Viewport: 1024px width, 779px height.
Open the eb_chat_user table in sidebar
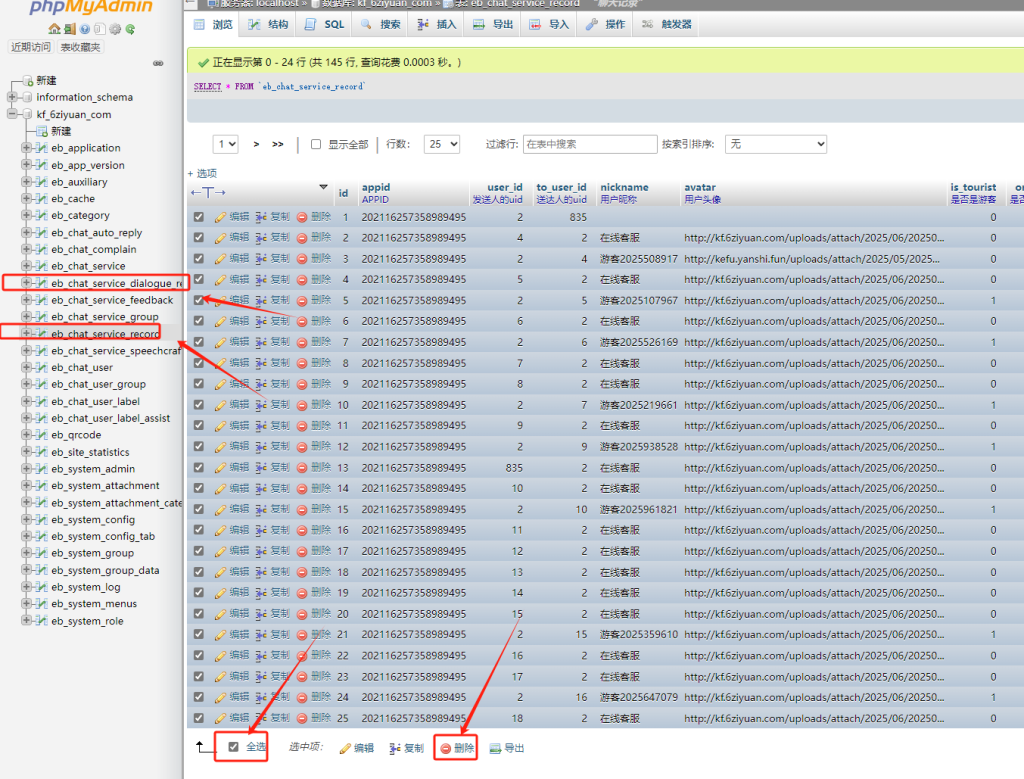[82, 367]
